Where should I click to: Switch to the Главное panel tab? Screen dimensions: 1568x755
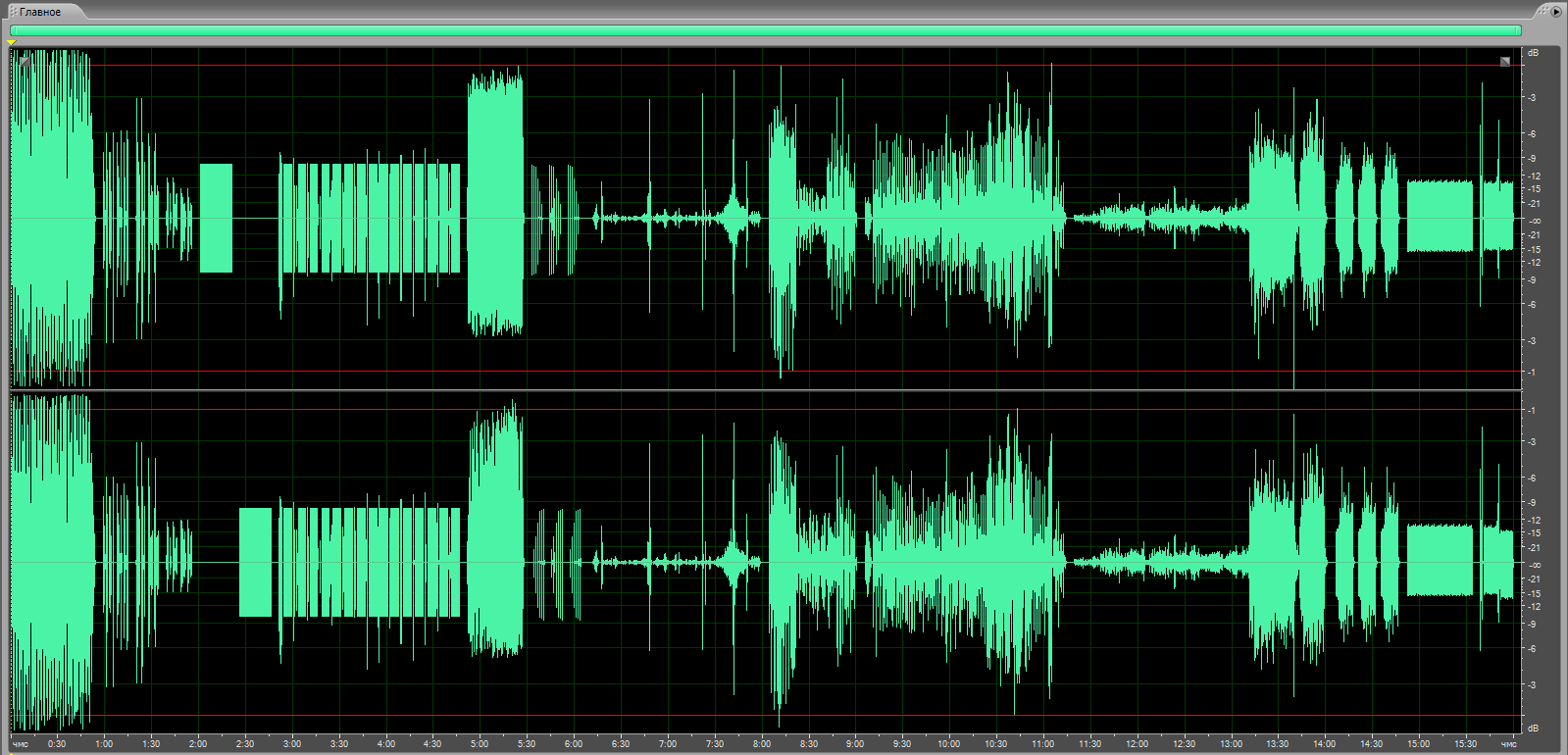40,12
